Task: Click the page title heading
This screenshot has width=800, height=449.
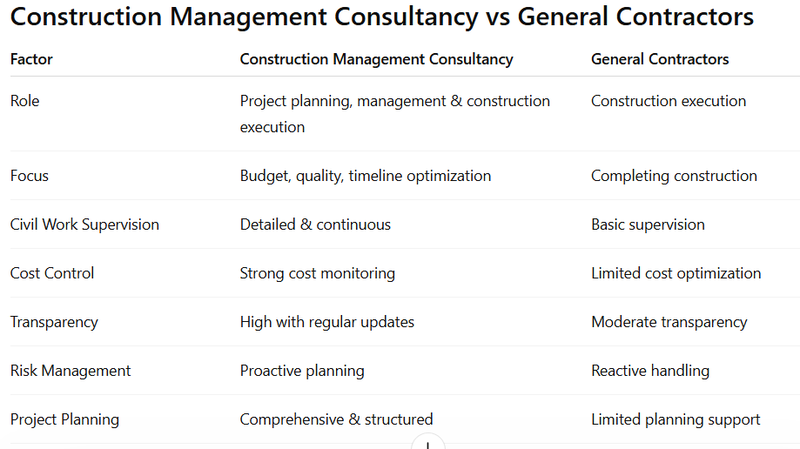Action: coord(382,18)
